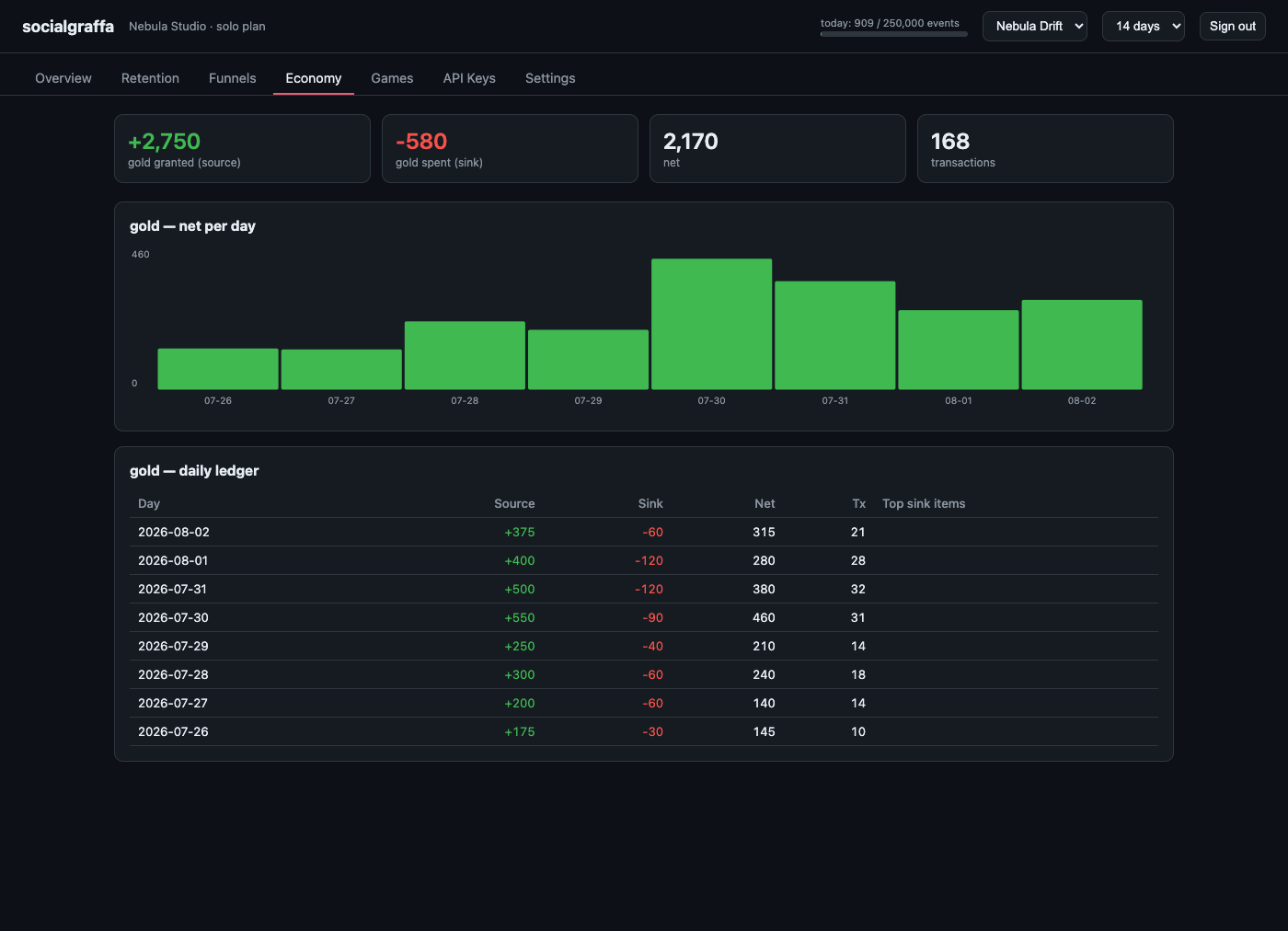The height and width of the screenshot is (931, 1288).
Task: Open the Settings tab
Action: (x=550, y=78)
